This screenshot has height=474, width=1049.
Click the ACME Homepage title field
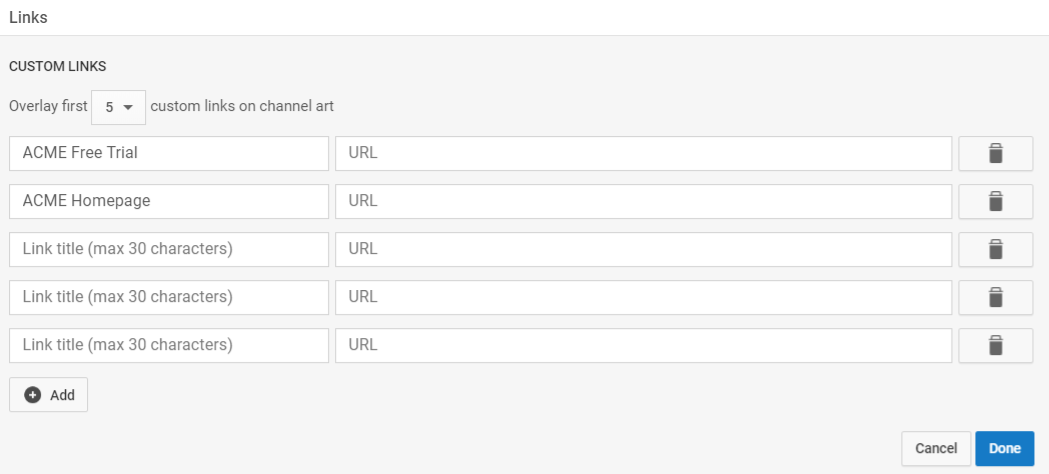tap(169, 201)
